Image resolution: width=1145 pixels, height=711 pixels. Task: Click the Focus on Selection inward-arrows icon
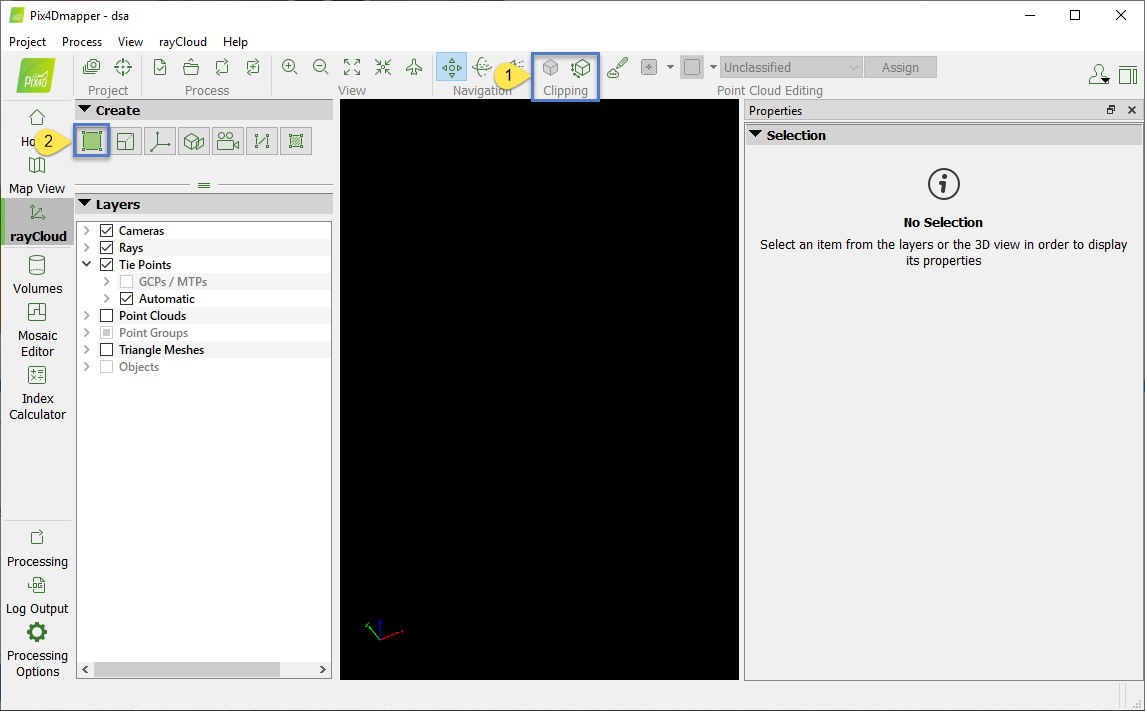(383, 67)
